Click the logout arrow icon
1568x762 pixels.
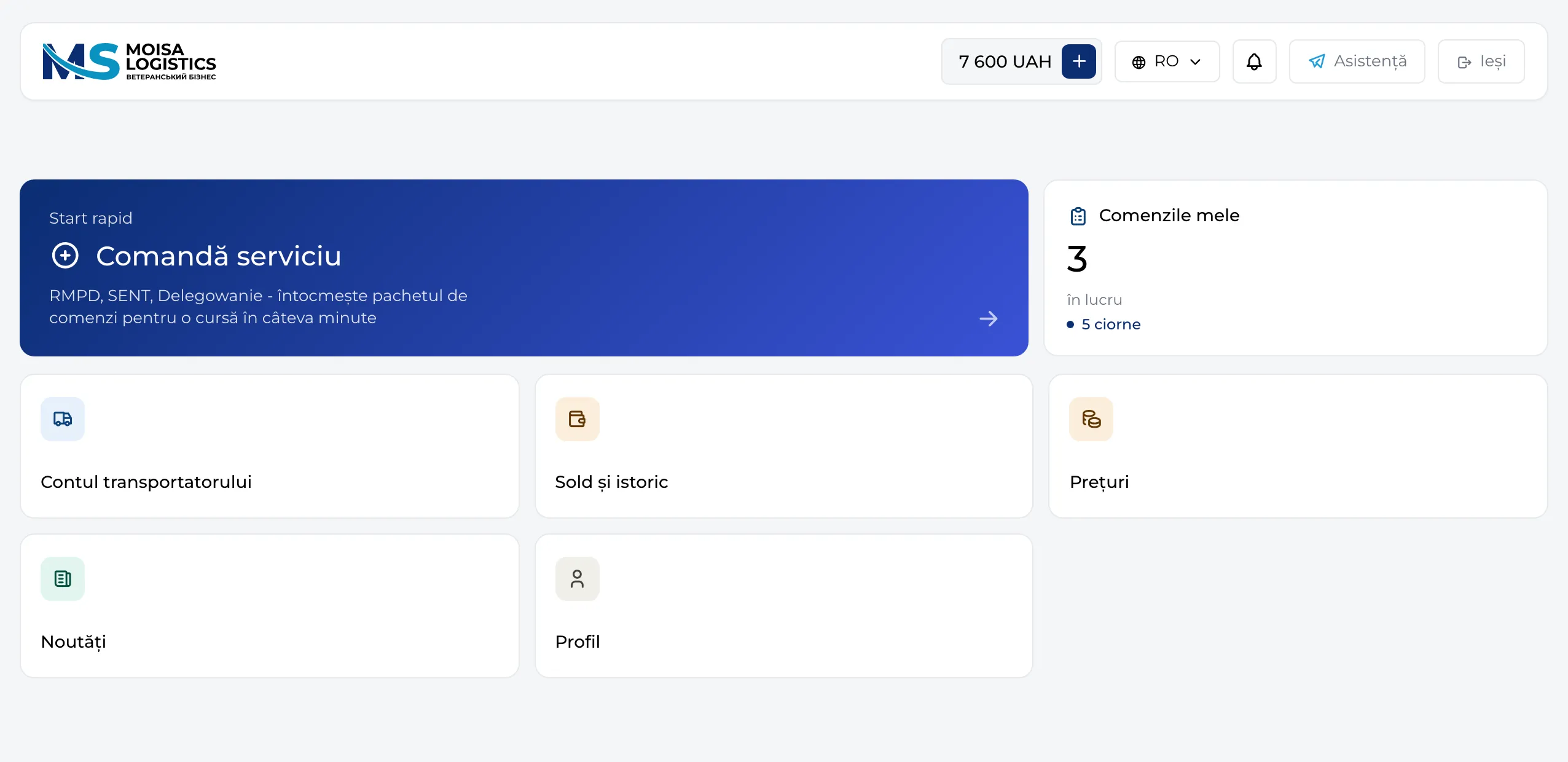click(x=1464, y=62)
